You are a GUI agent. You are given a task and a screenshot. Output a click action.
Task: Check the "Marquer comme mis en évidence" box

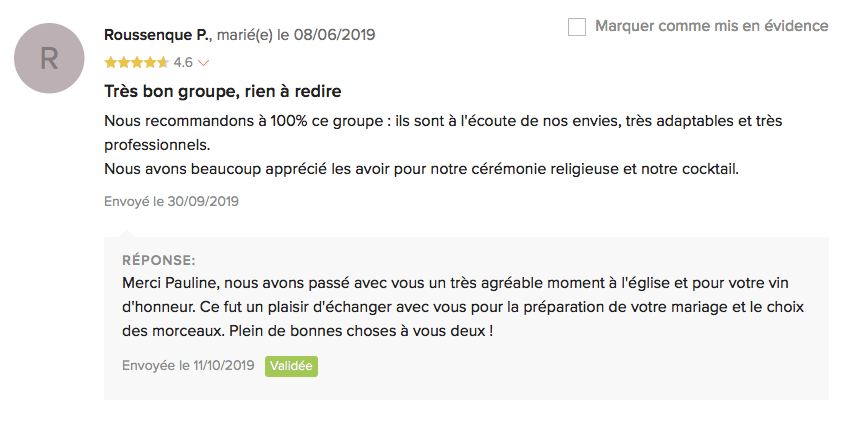coord(577,27)
